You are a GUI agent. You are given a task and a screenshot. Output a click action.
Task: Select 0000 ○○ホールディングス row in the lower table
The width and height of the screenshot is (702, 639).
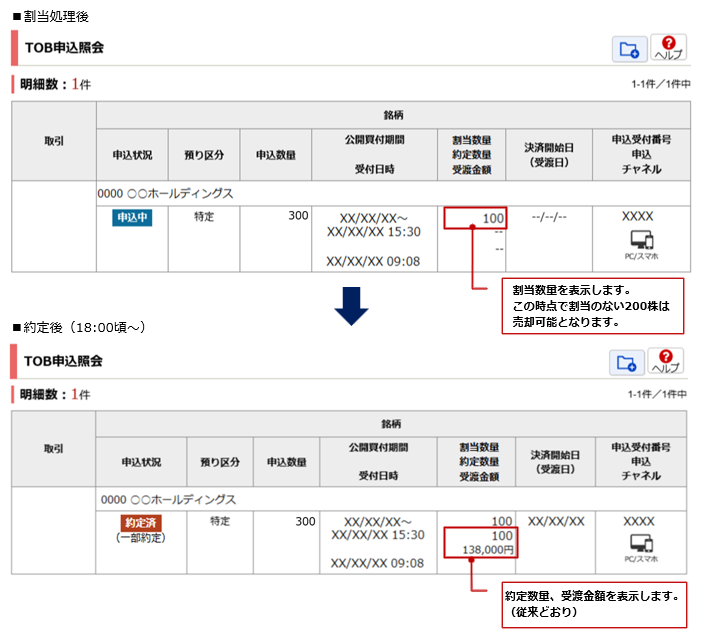click(169, 499)
